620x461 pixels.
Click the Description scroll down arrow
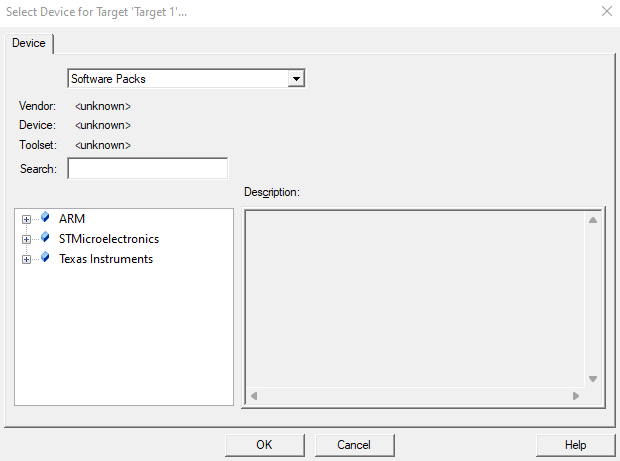click(592, 379)
